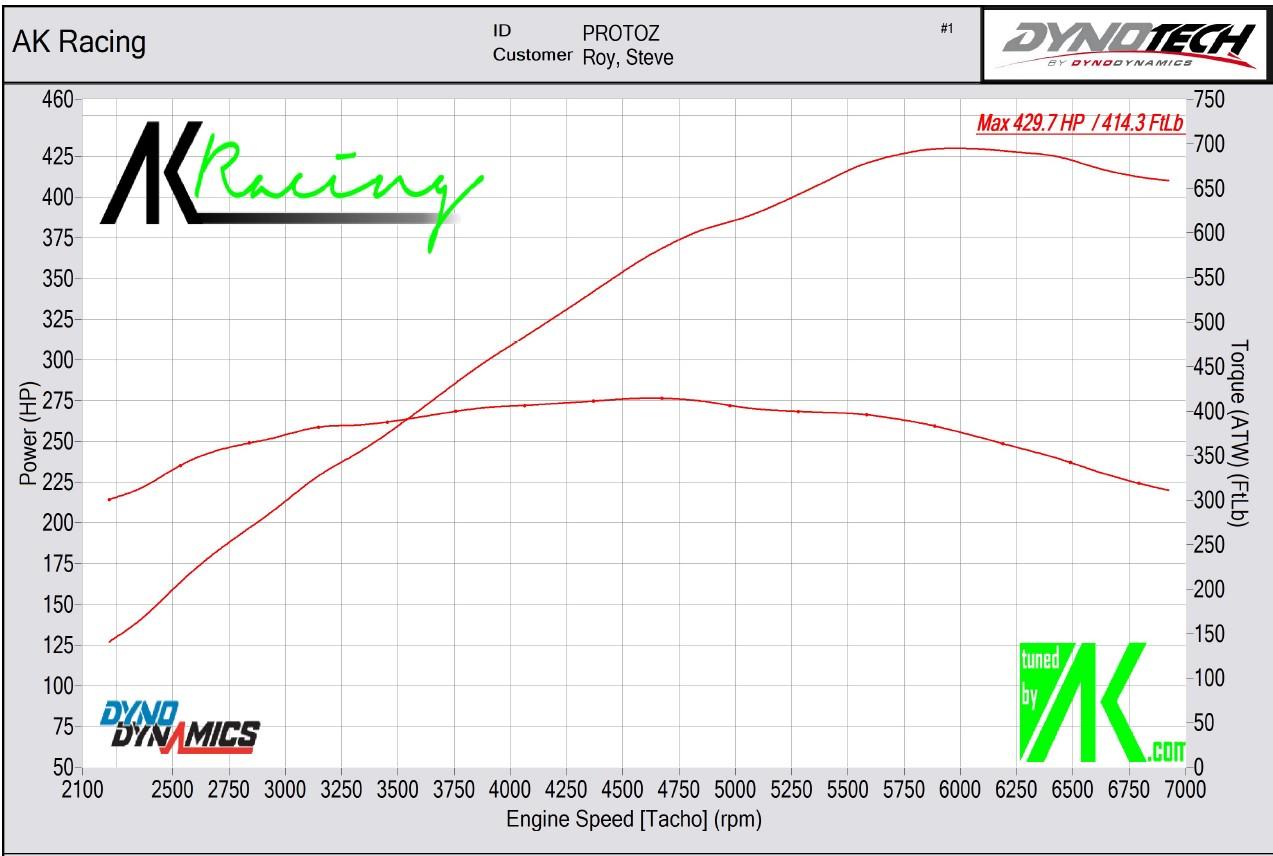Click the 'Power (HP)' axis title
Viewport: 1273px width, 856px height.
click(28, 434)
